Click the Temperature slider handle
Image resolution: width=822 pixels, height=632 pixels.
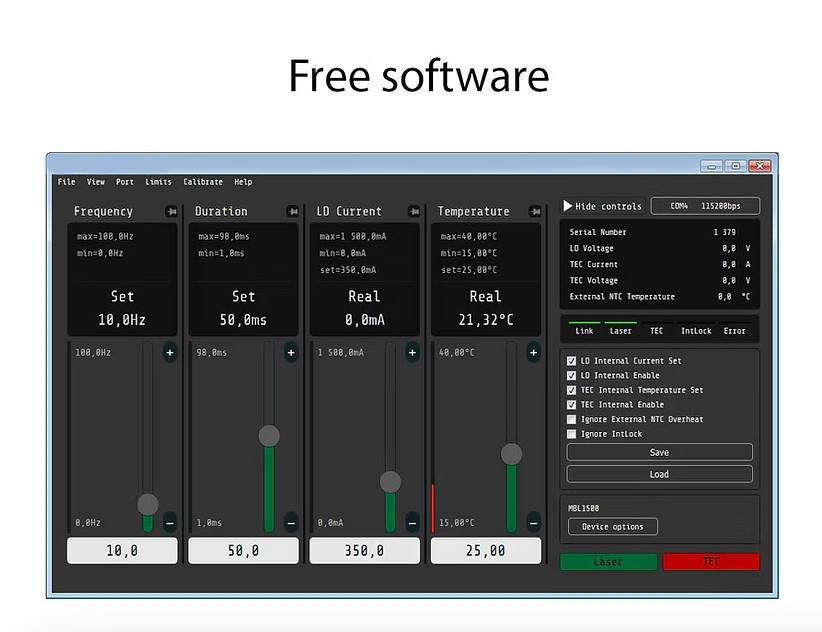pyautogui.click(x=511, y=454)
